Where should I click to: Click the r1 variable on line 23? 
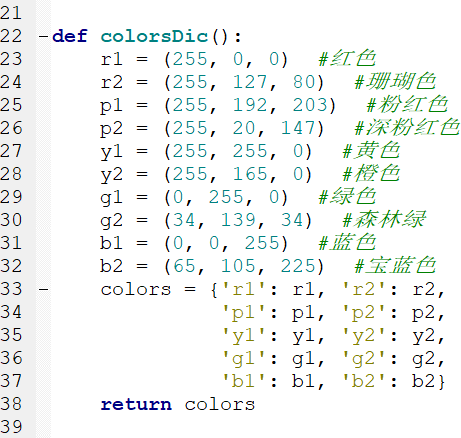[112, 59]
